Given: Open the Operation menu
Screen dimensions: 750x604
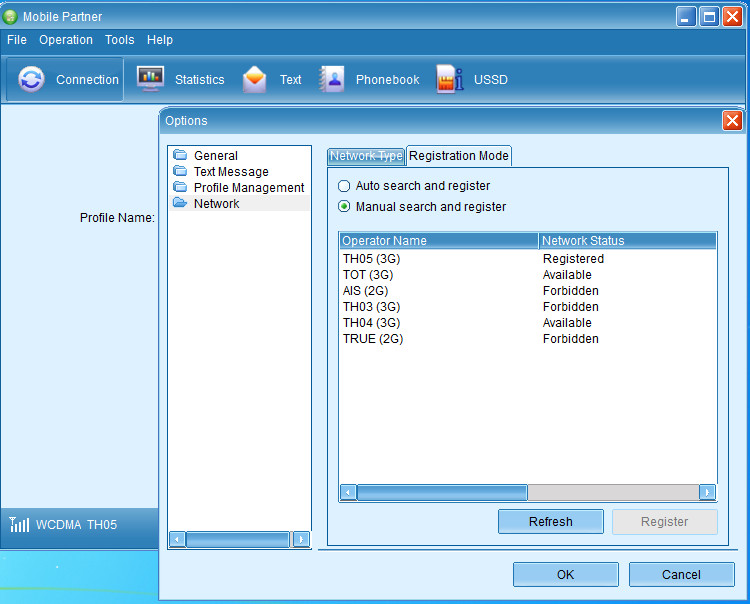Looking at the screenshot, I should [x=66, y=40].
